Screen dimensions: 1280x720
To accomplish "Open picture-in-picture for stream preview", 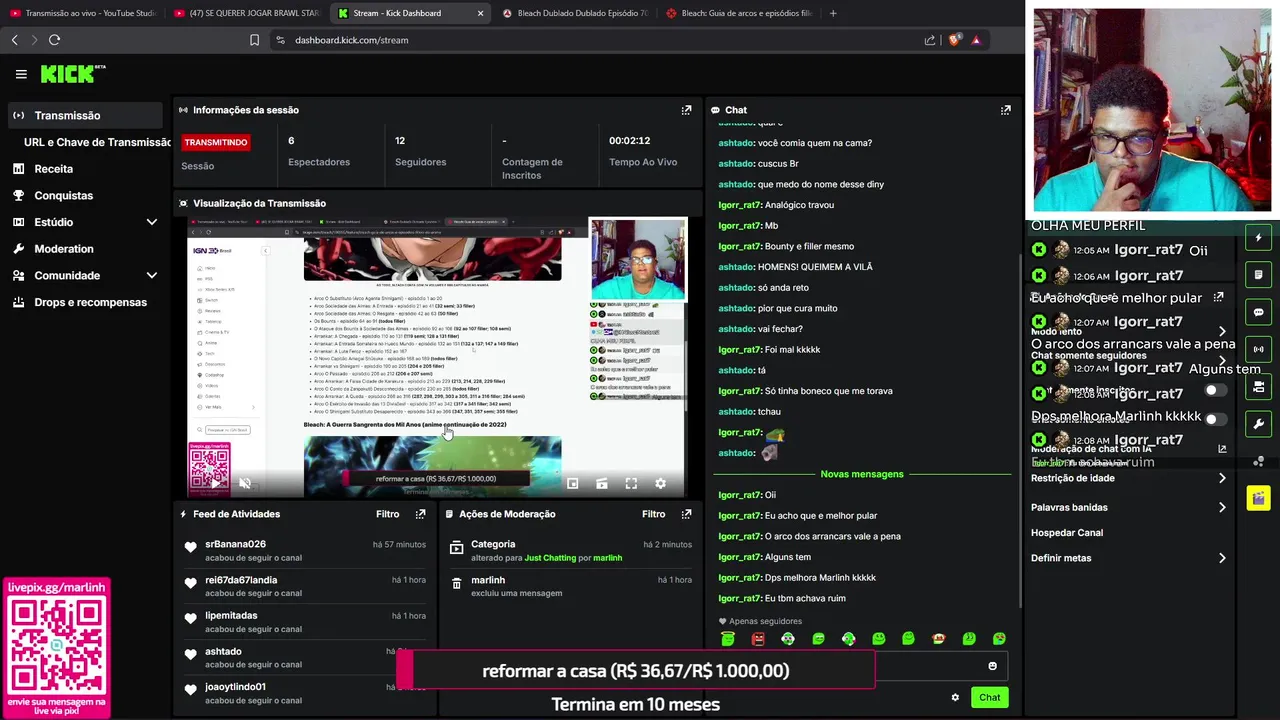I will pyautogui.click(x=572, y=483).
